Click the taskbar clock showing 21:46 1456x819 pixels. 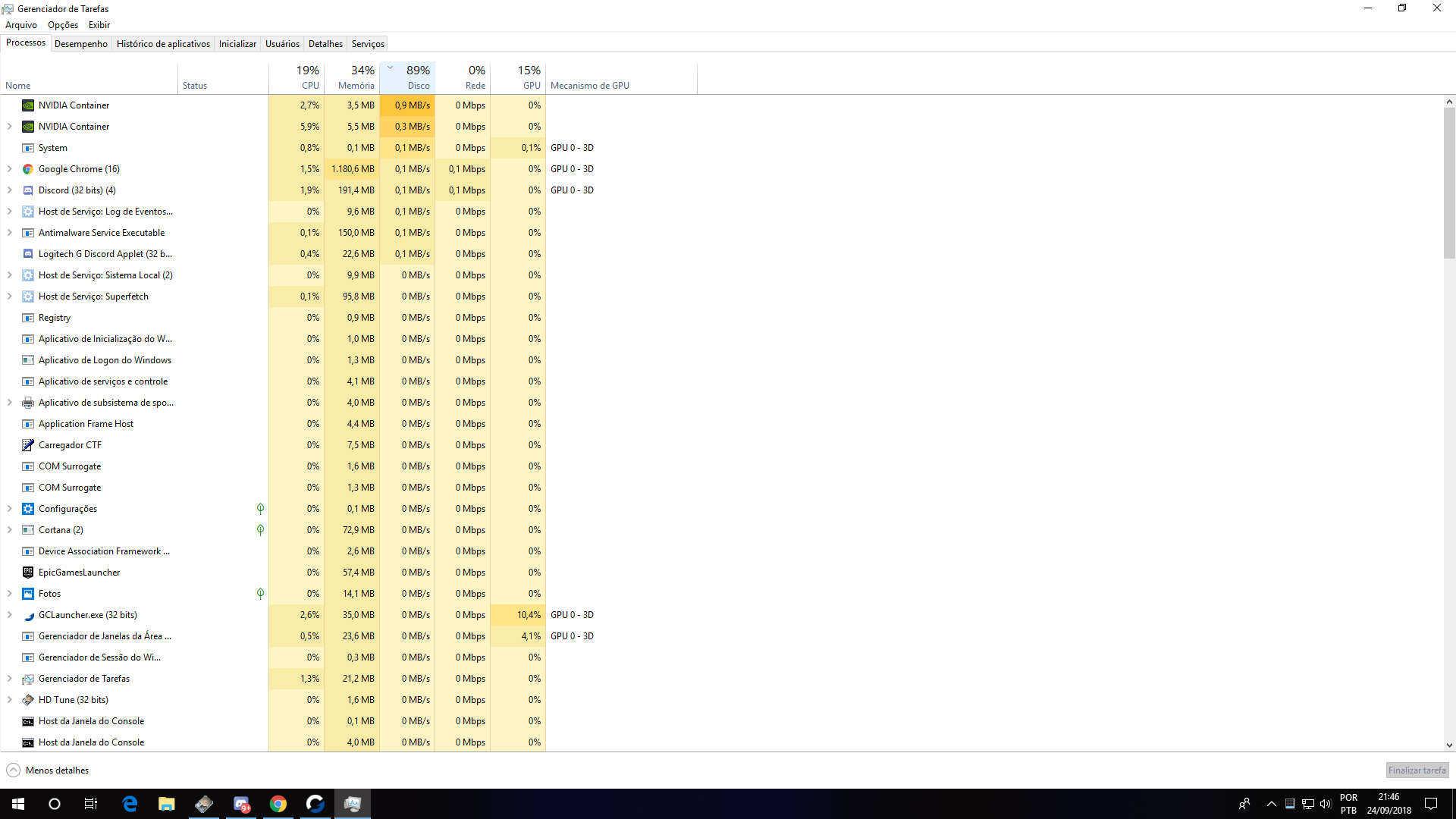(1389, 804)
